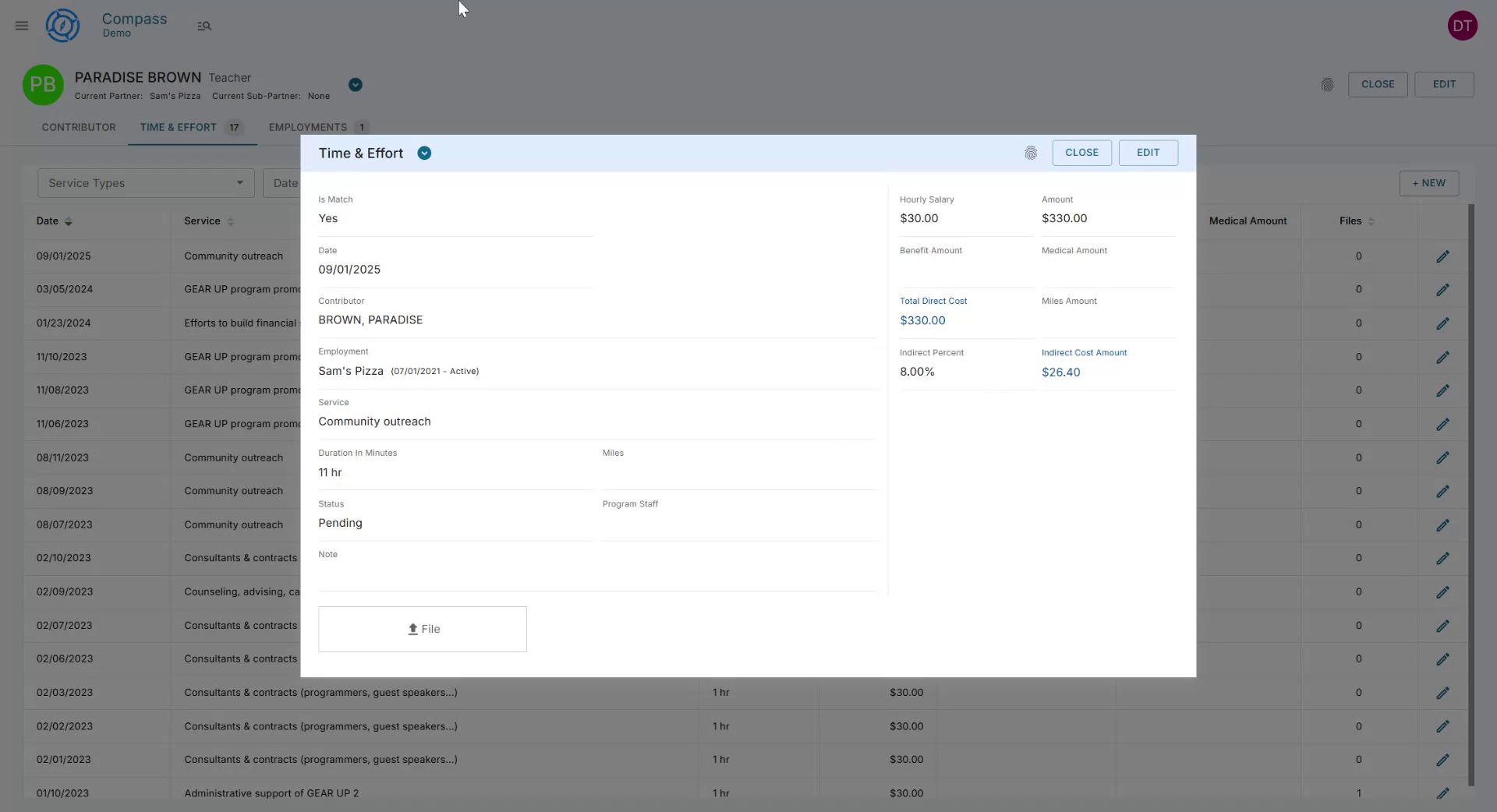
Task: Open global search via search icon
Action: pos(204,26)
